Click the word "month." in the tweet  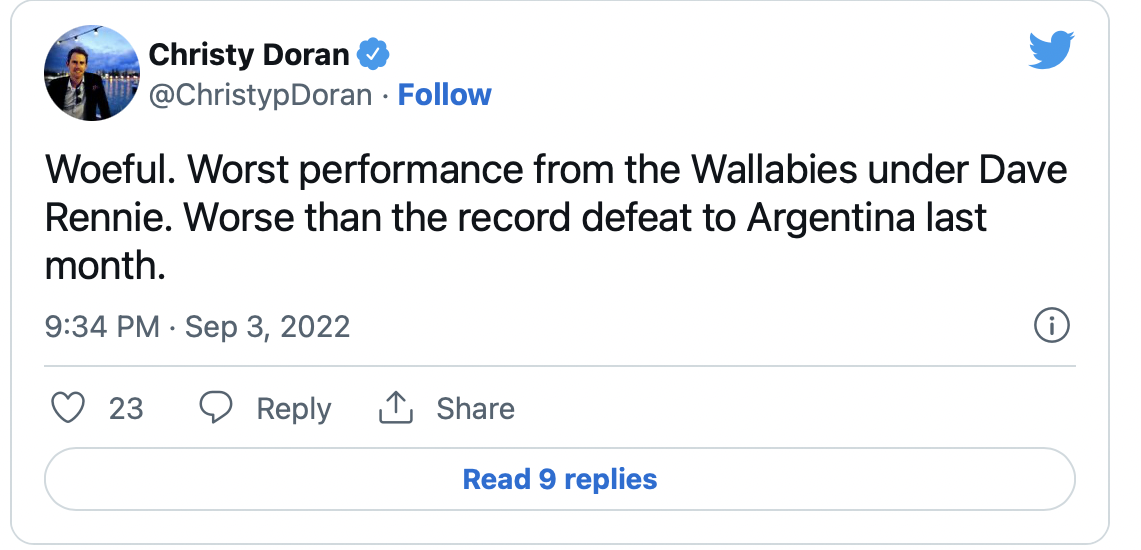[x=104, y=266]
